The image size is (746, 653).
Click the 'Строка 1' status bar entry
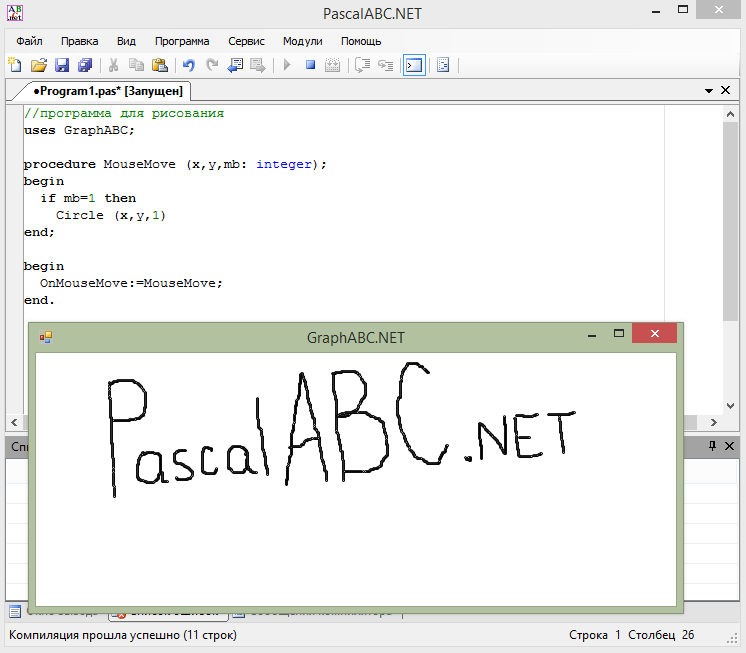pyautogui.click(x=595, y=635)
